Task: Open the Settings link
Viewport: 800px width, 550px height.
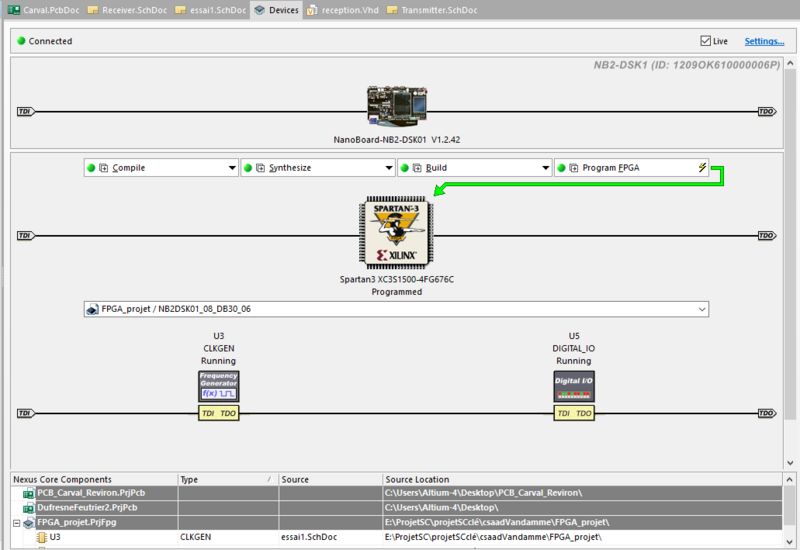Action: 763,41
